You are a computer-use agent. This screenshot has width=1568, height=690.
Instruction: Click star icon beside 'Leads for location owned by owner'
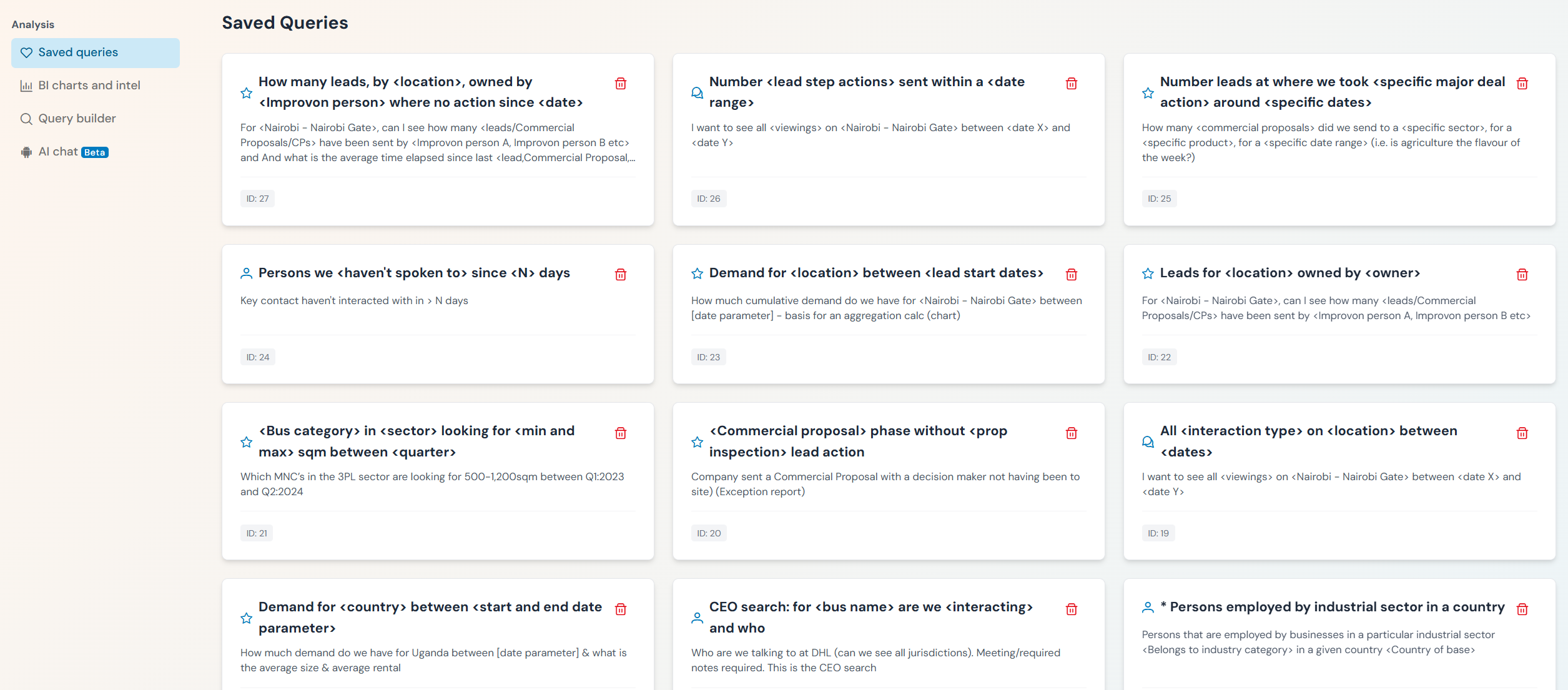[1148, 274]
